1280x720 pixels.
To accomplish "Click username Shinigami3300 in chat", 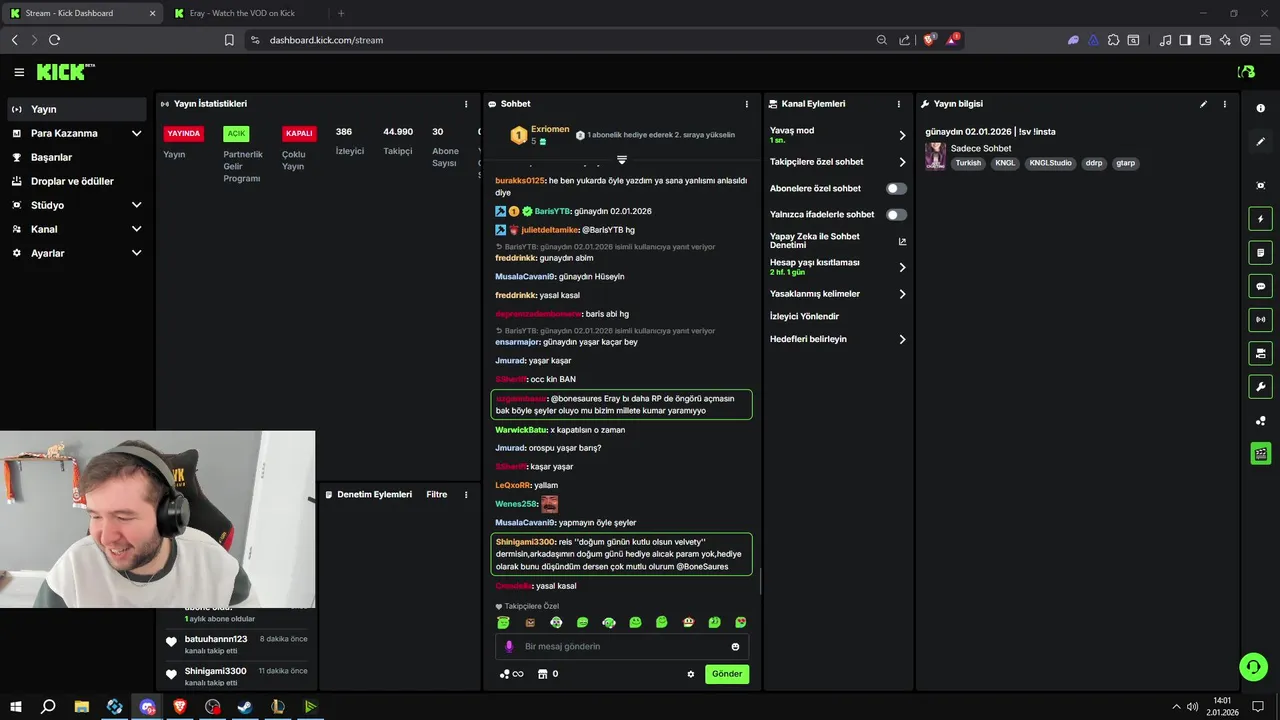I will point(525,542).
